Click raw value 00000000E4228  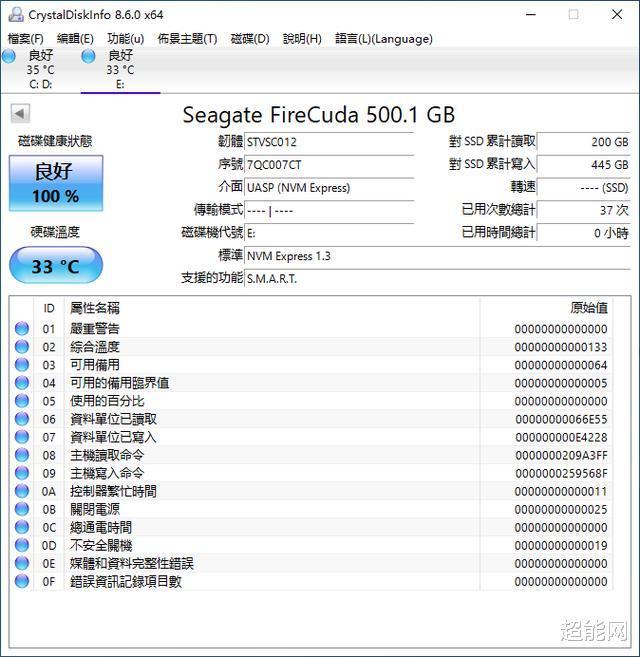tap(561, 437)
